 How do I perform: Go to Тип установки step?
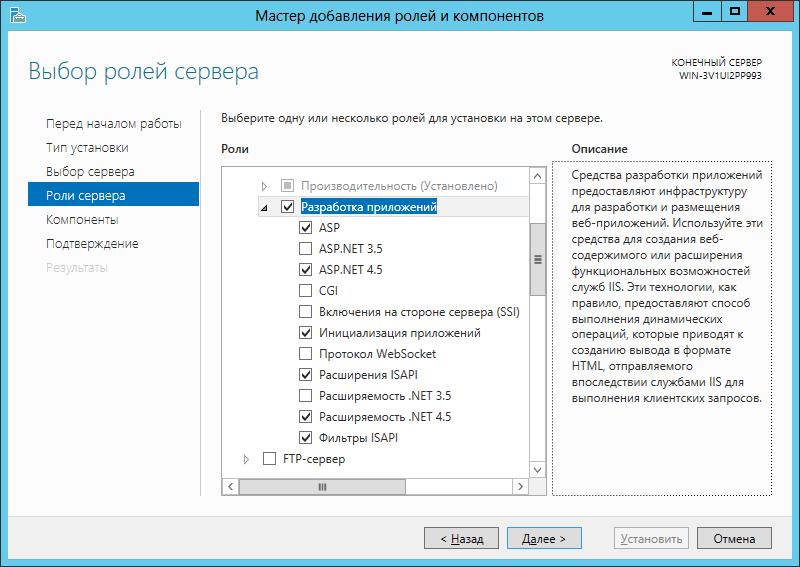[x=87, y=147]
